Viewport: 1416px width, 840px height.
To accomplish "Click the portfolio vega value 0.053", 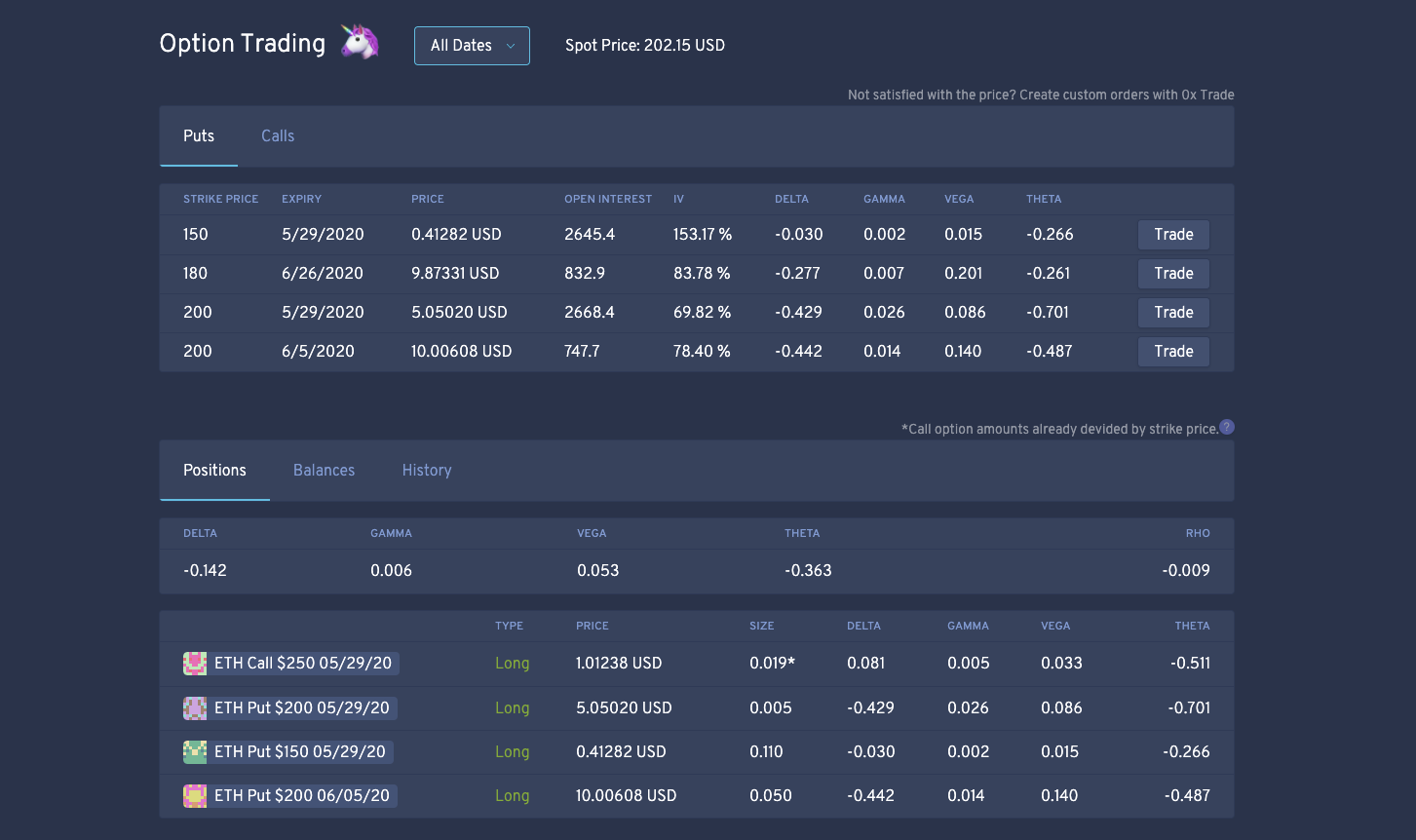I will click(597, 571).
